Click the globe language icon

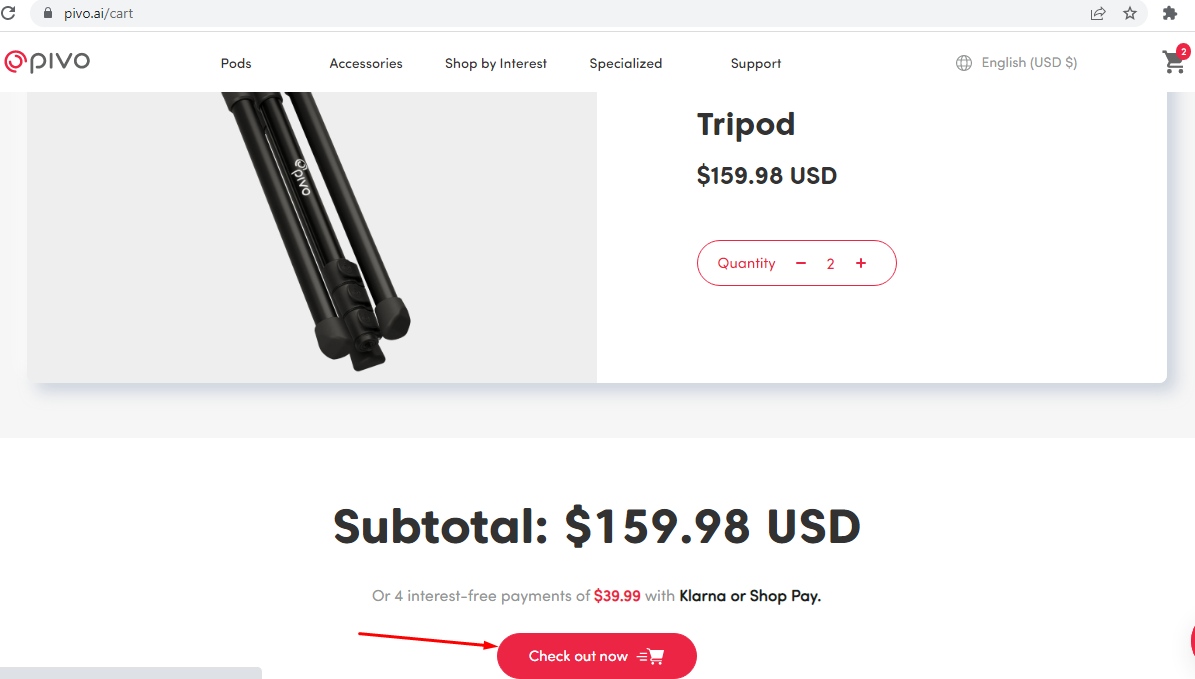tap(964, 63)
